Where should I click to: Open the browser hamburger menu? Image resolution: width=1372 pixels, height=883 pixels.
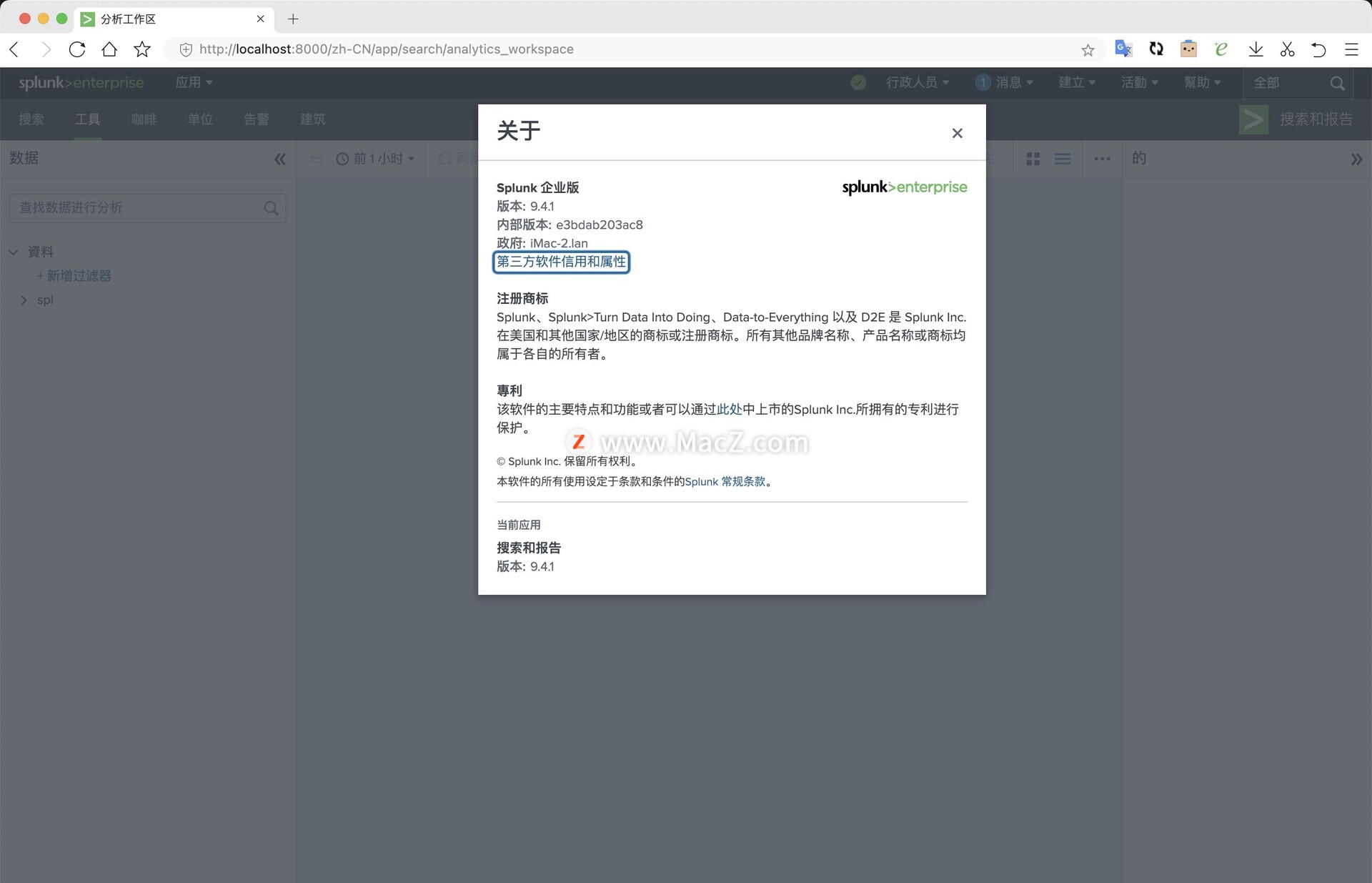(x=1351, y=49)
